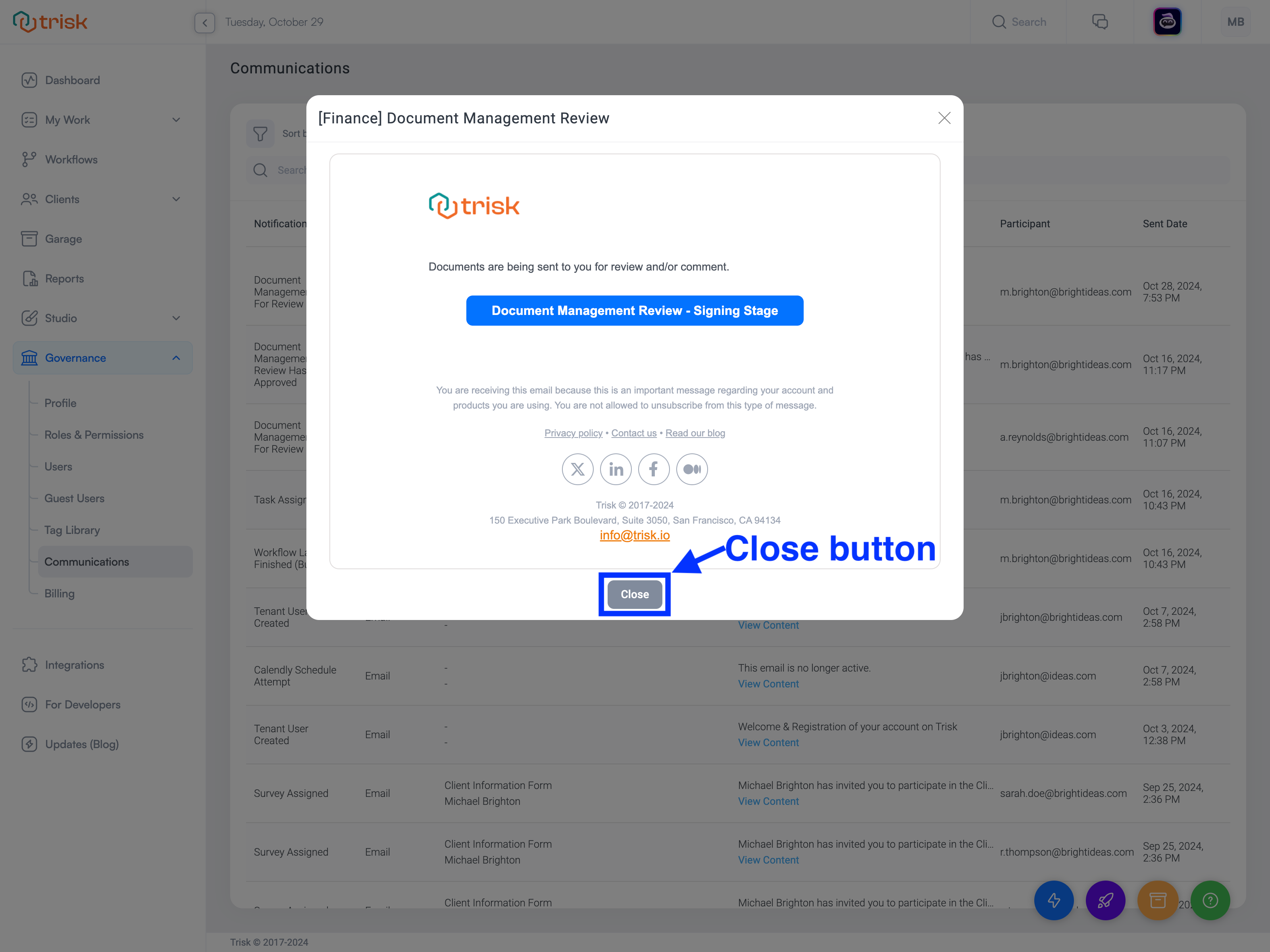The height and width of the screenshot is (952, 1270).
Task: Click the Contact us link
Action: click(x=633, y=433)
